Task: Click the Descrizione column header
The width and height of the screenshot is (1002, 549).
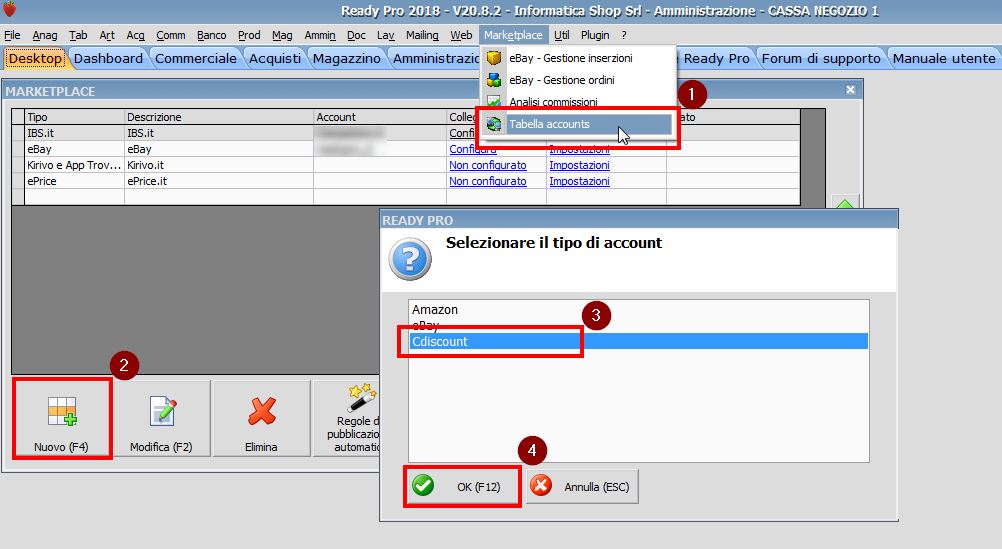Action: click(219, 117)
